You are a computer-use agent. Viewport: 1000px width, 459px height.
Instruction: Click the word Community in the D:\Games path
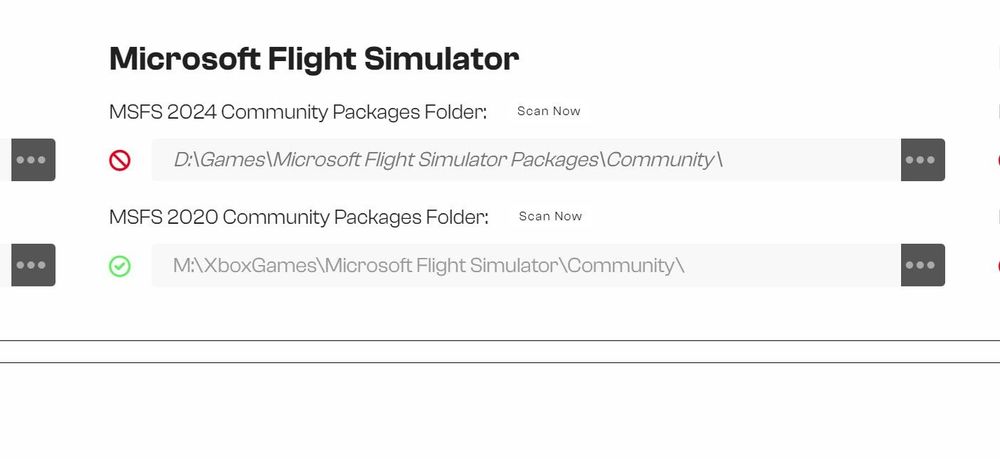[660, 160]
